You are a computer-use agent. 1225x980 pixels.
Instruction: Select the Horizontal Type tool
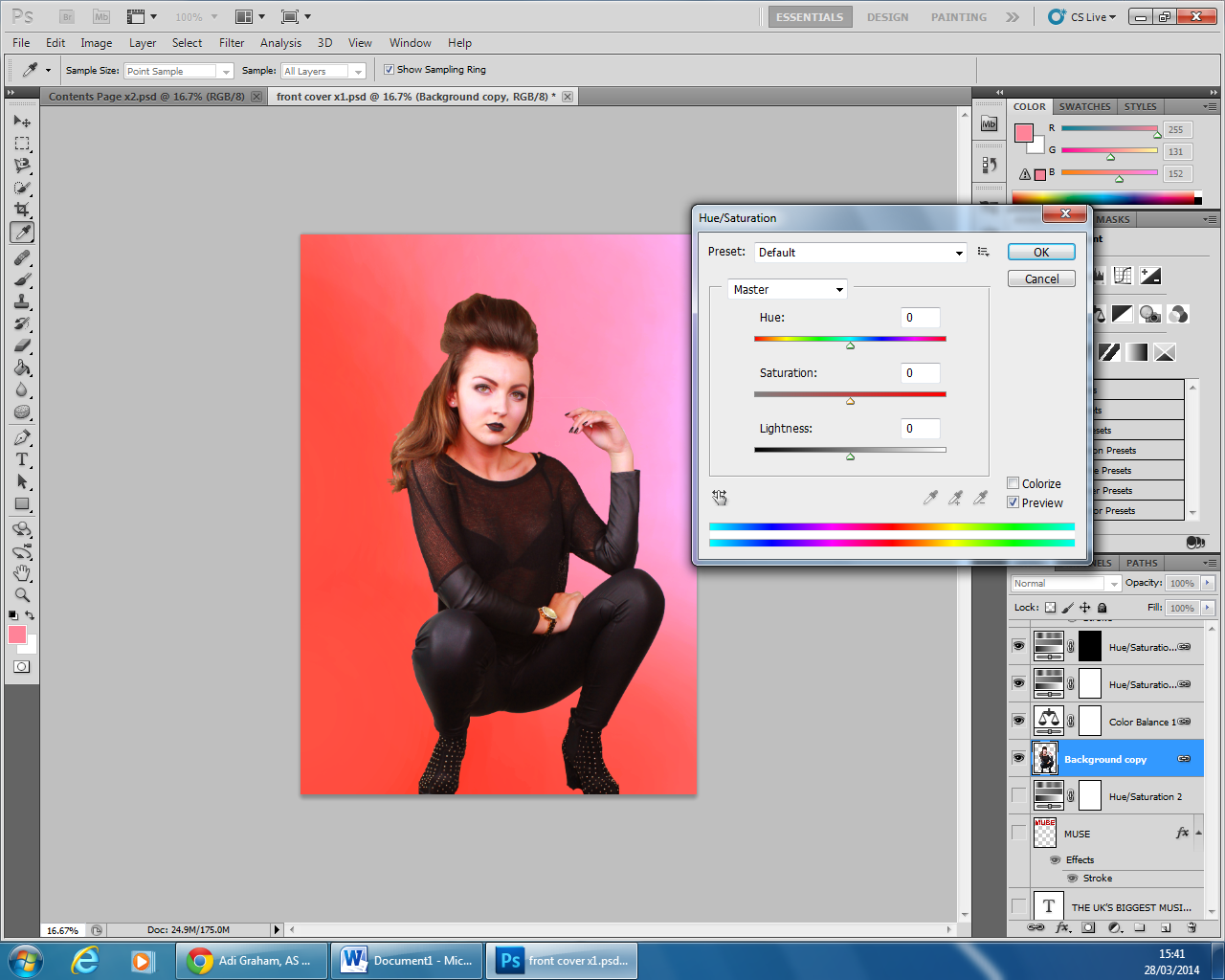coord(22,459)
